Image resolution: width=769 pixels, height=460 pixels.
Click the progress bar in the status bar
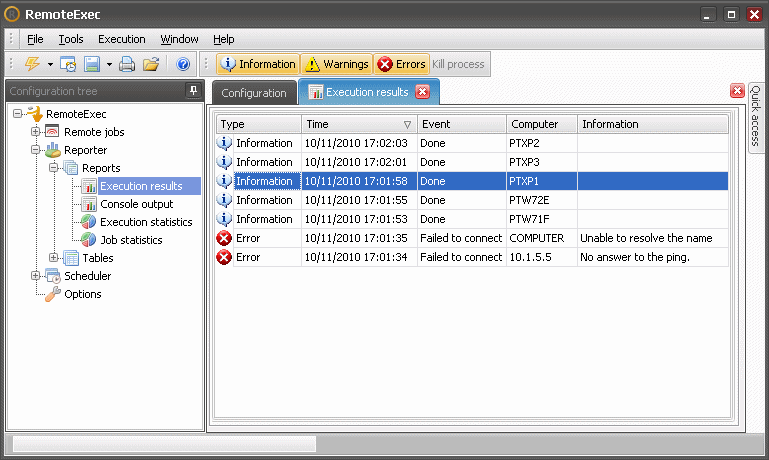tap(164, 444)
